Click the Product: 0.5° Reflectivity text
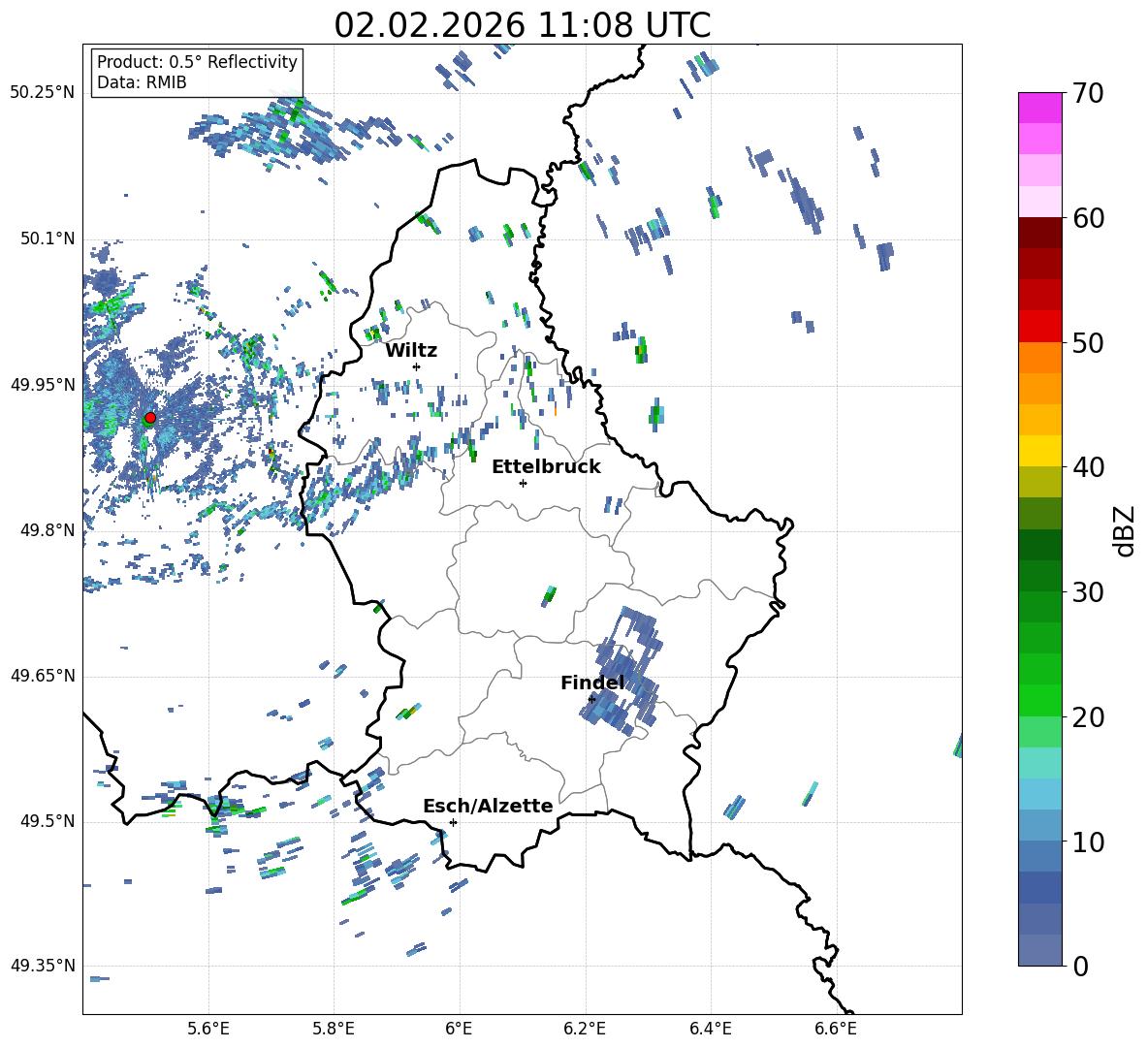This screenshot has height=1048, width=1148. [197, 62]
